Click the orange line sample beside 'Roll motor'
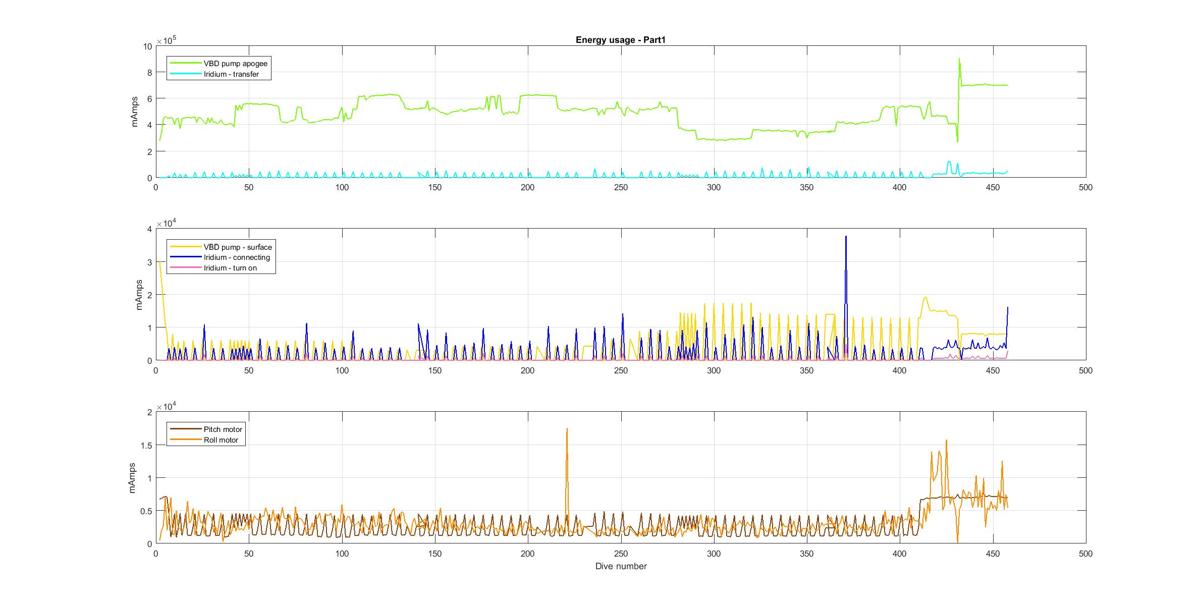 coord(186,439)
